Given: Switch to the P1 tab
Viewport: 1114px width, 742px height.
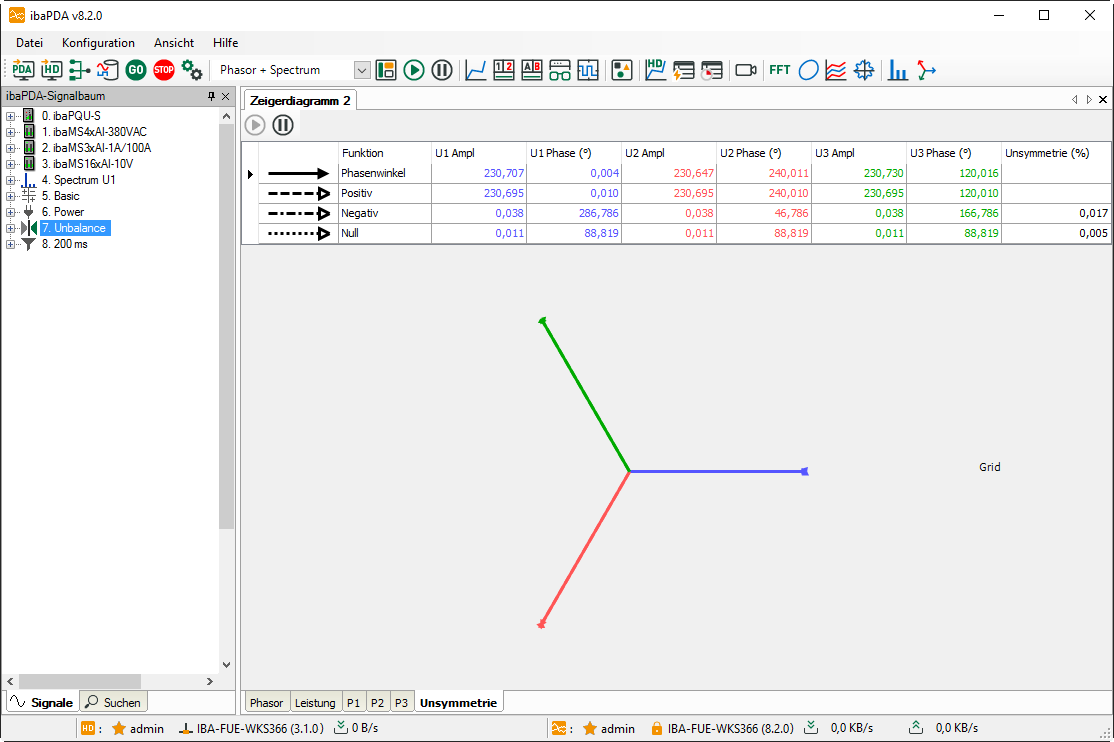Looking at the screenshot, I should (353, 702).
